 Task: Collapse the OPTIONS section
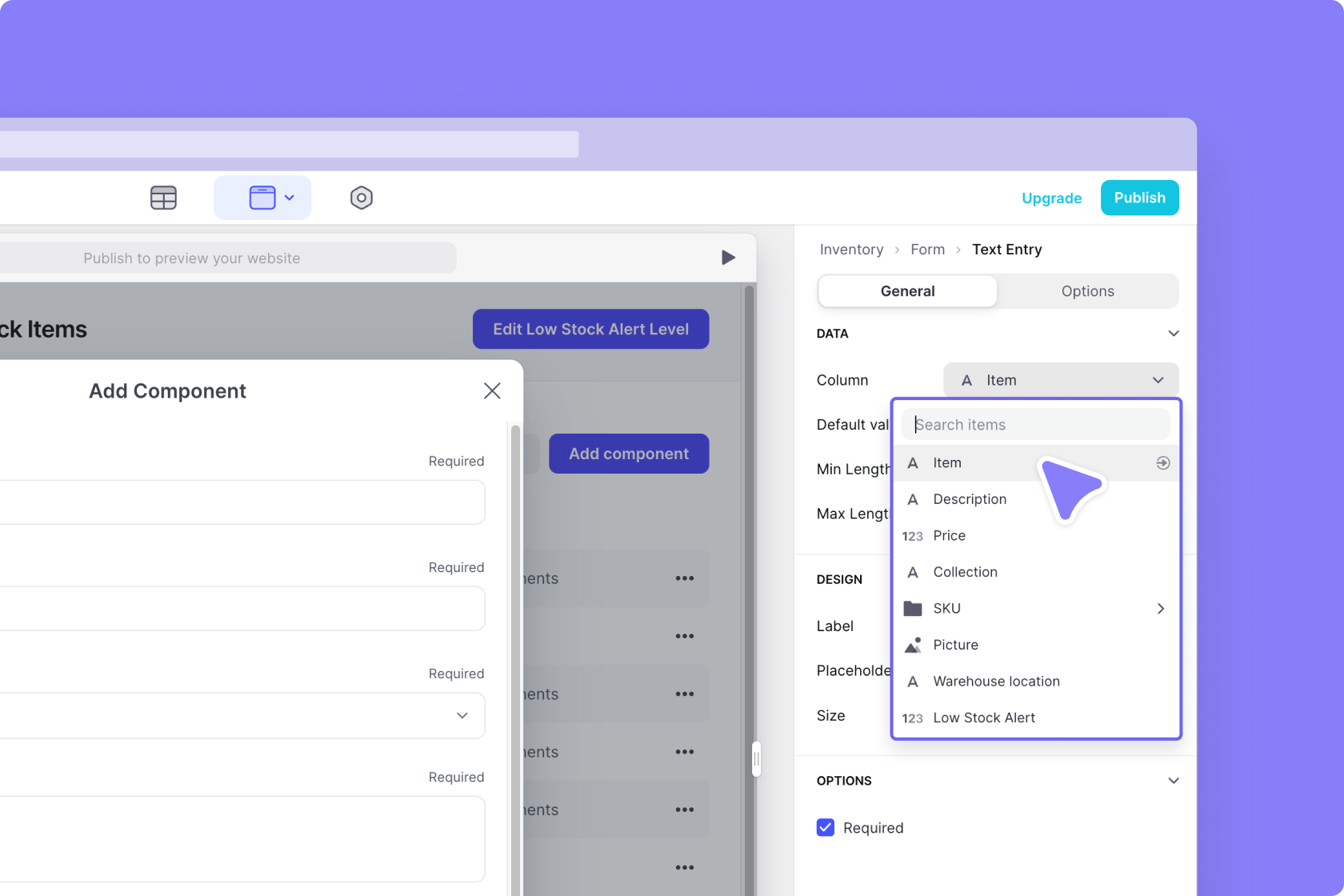coord(1173,781)
